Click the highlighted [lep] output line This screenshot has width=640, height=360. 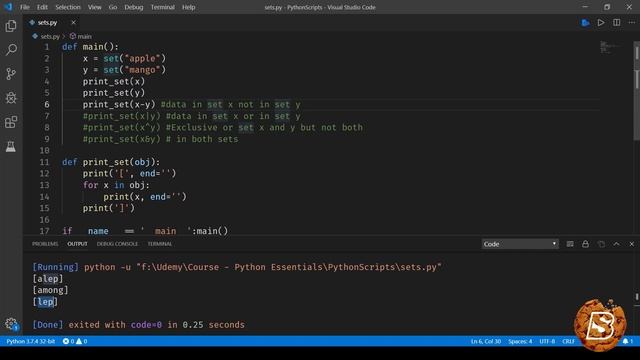point(45,302)
